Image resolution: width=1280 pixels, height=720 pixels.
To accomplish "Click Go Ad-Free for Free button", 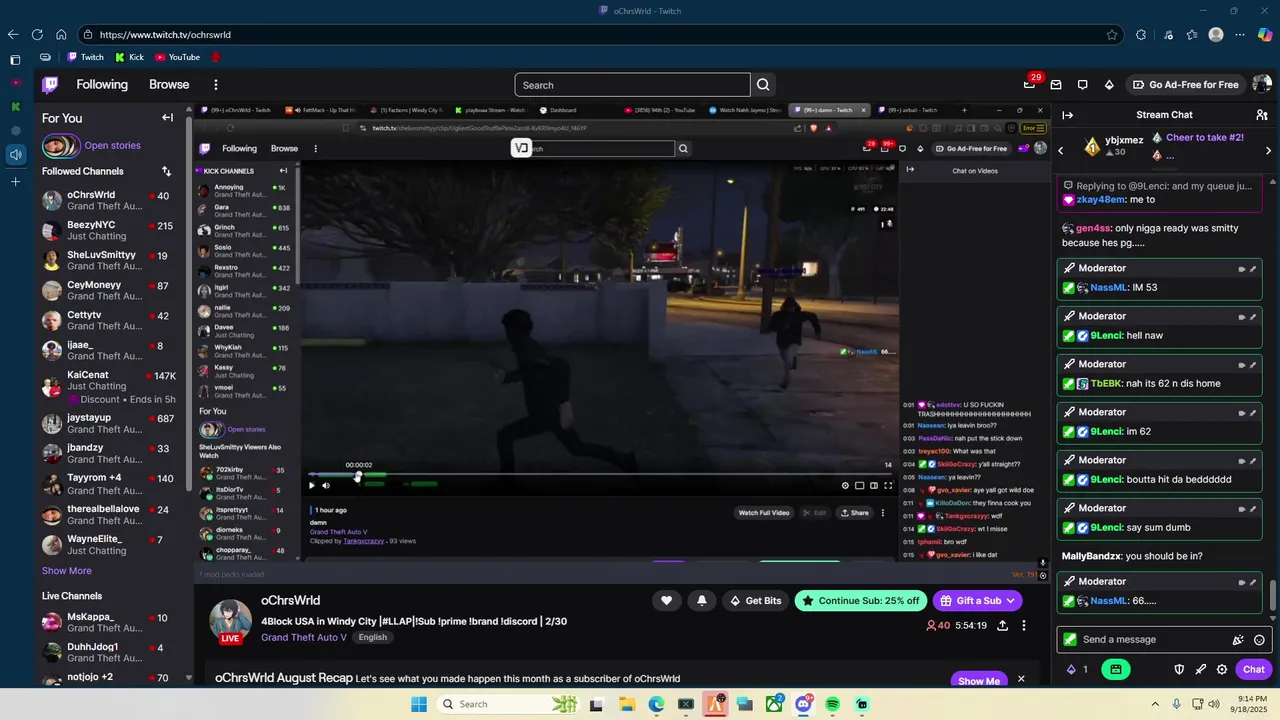I will coord(1185,85).
